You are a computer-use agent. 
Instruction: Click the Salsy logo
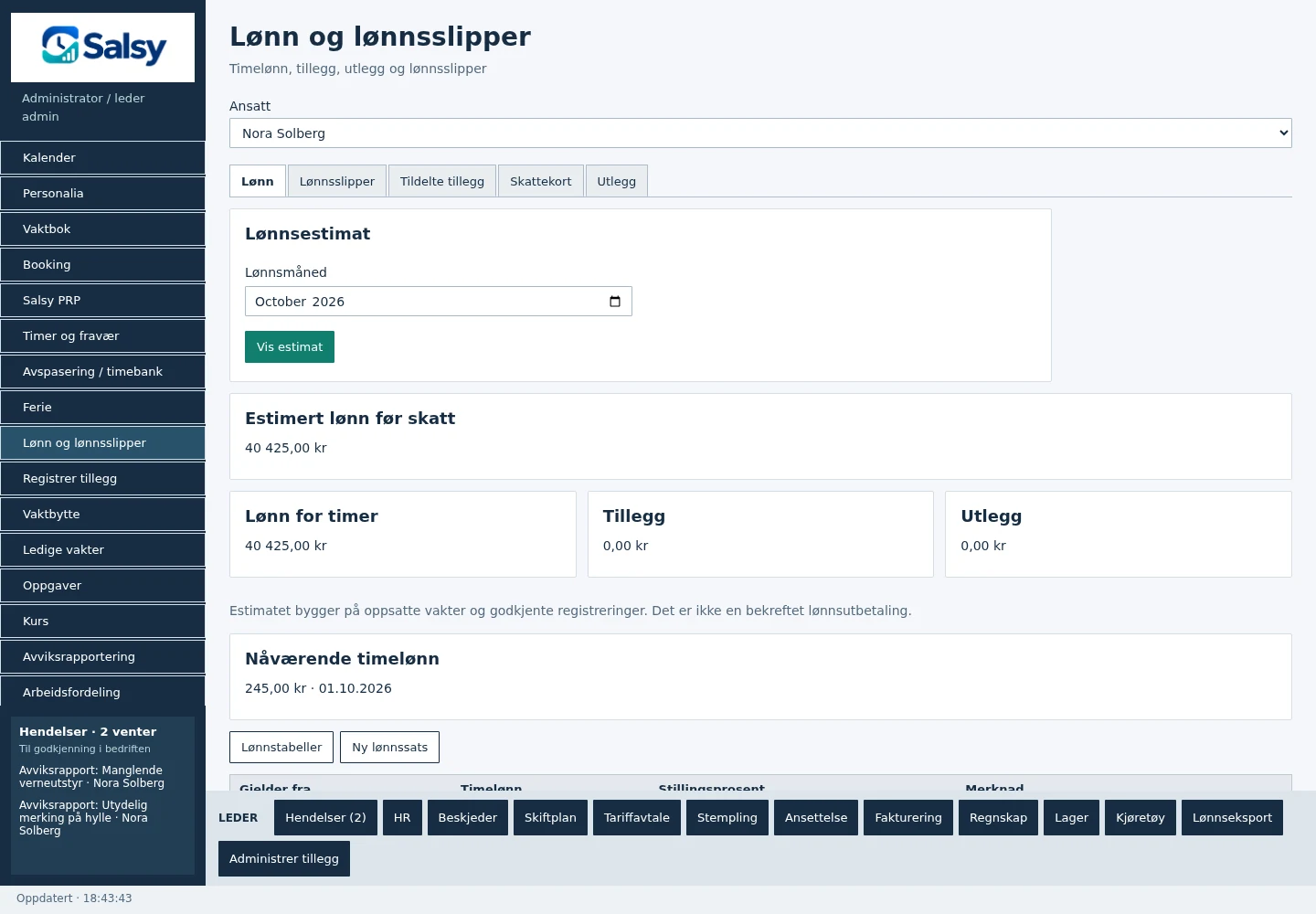coord(102,48)
